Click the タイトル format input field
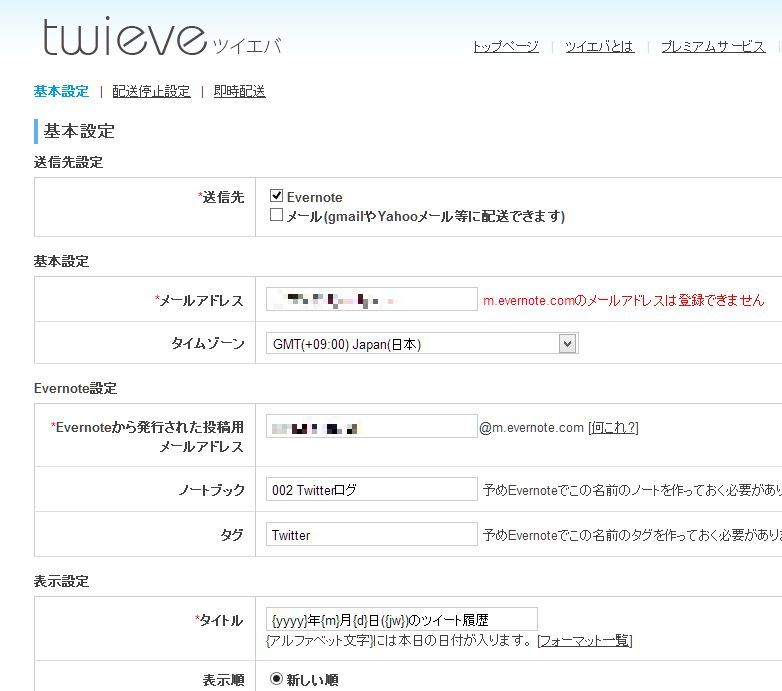 point(401,619)
